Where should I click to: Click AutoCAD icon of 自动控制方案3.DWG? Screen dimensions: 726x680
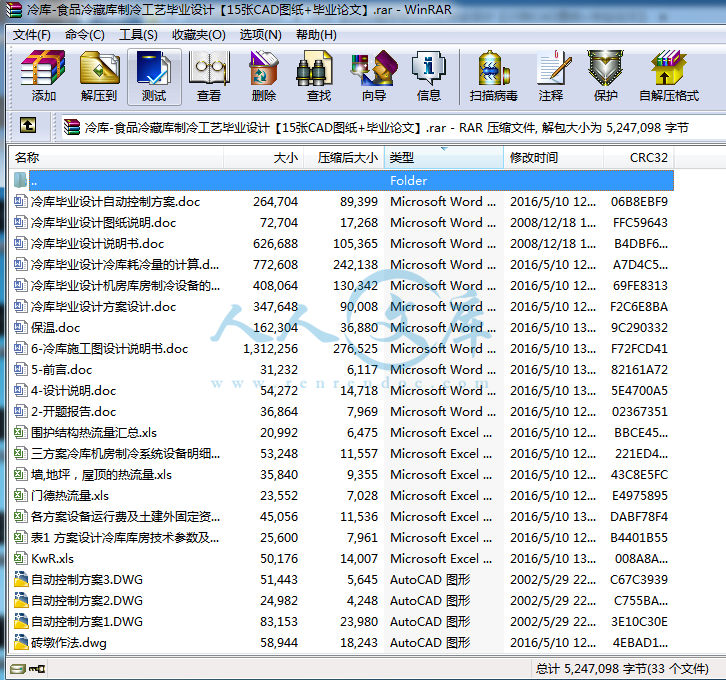[20, 579]
